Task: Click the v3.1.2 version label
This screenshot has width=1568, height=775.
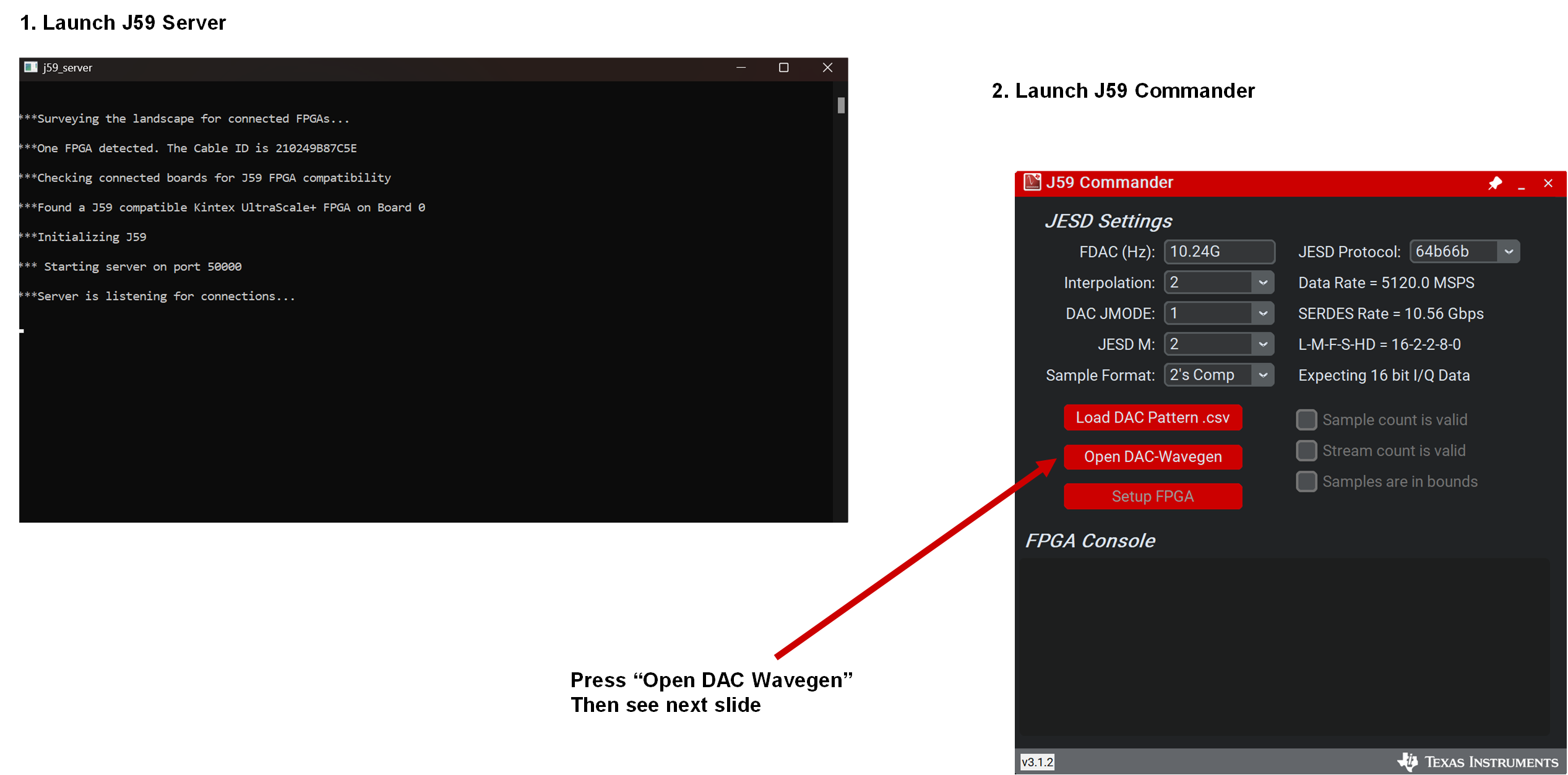Action: (x=1037, y=762)
